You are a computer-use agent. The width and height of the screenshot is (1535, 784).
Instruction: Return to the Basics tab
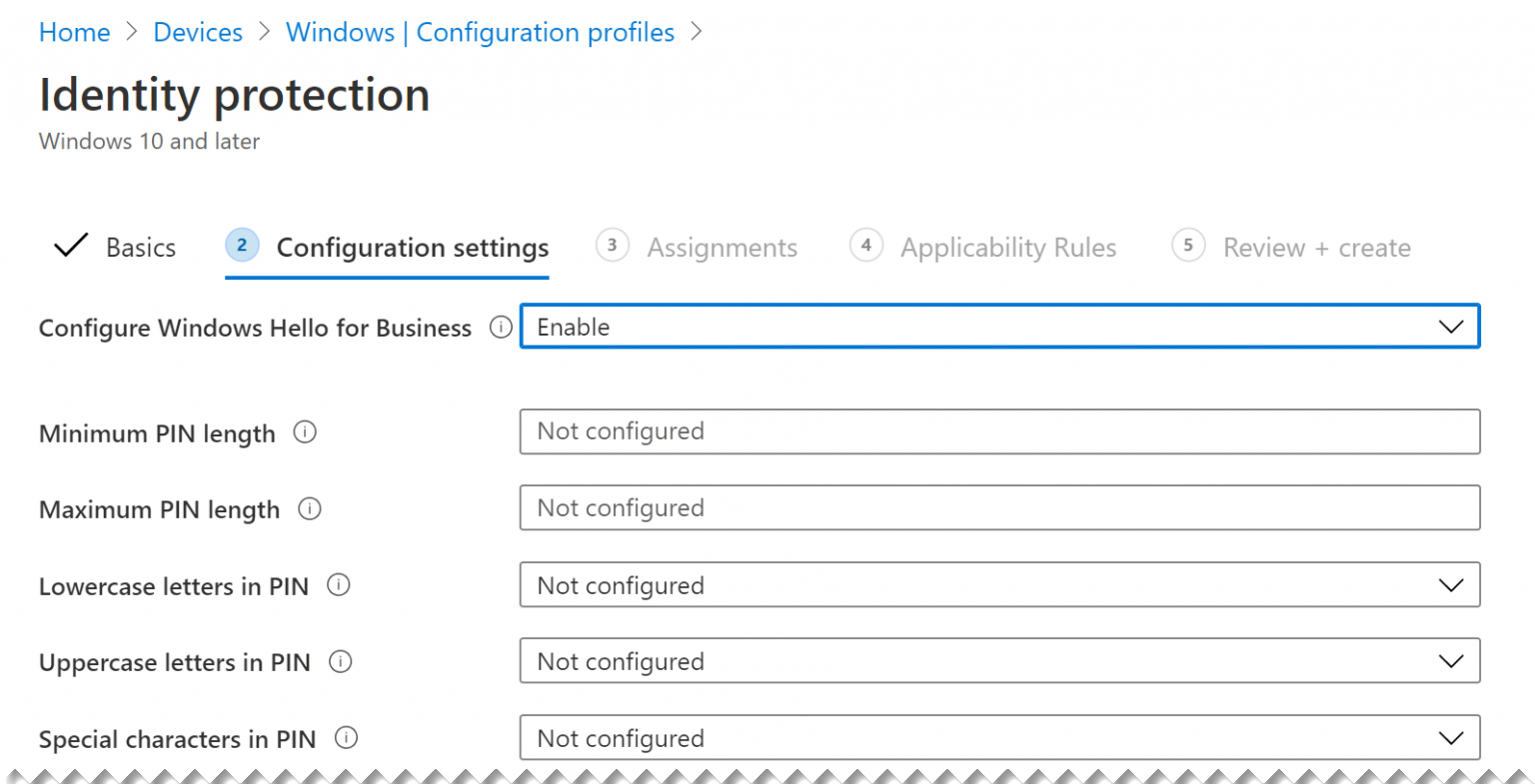point(140,247)
